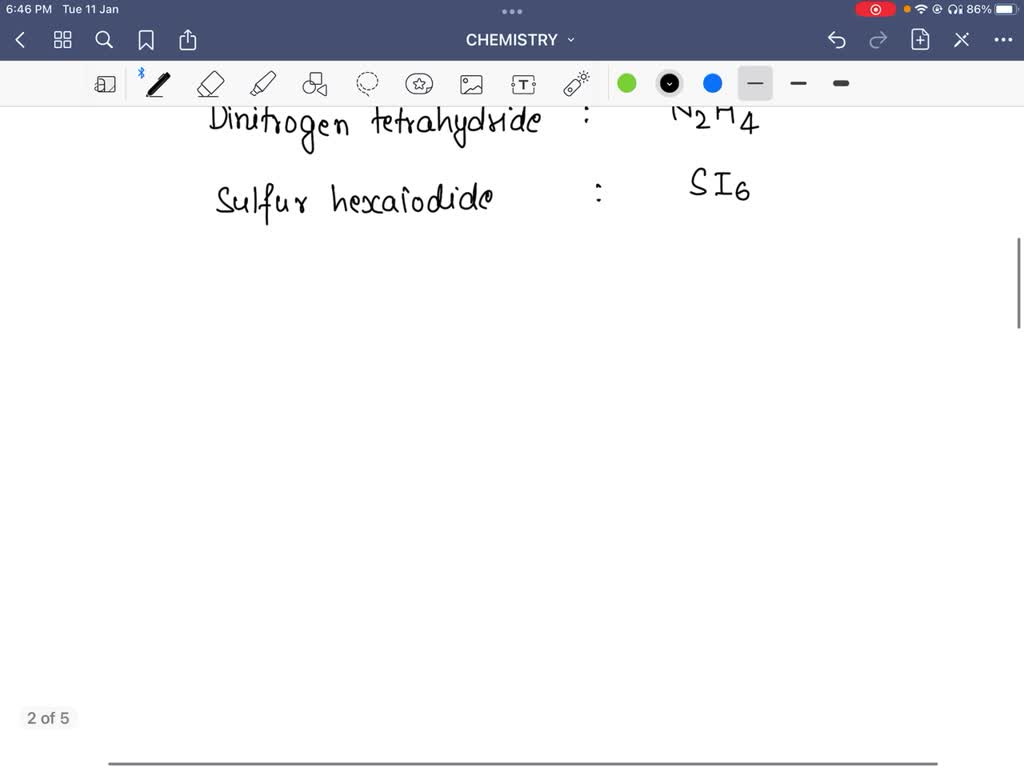Open search in the notebook

(x=104, y=40)
